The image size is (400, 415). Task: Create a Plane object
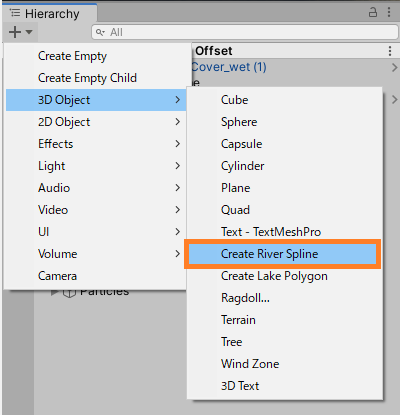click(x=284, y=188)
